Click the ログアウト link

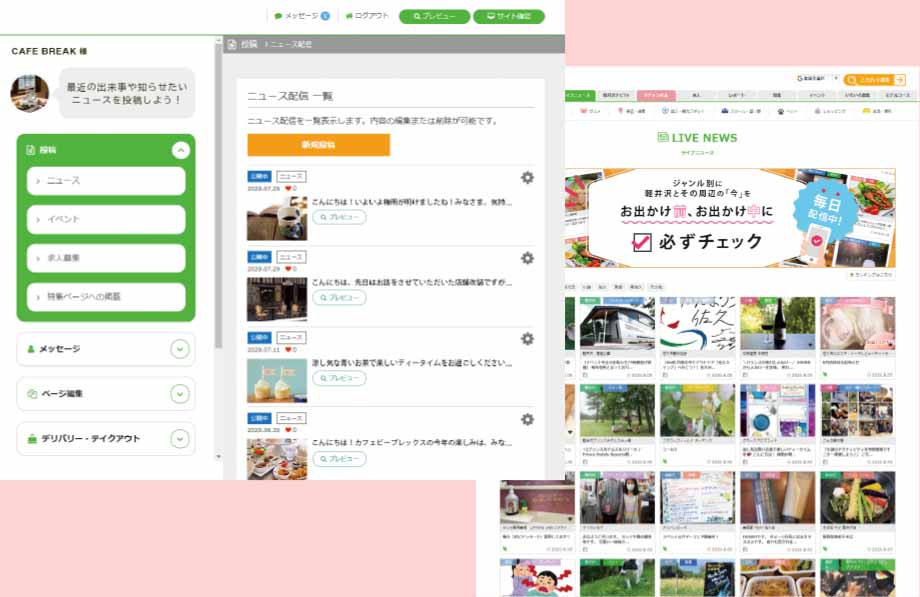367,16
